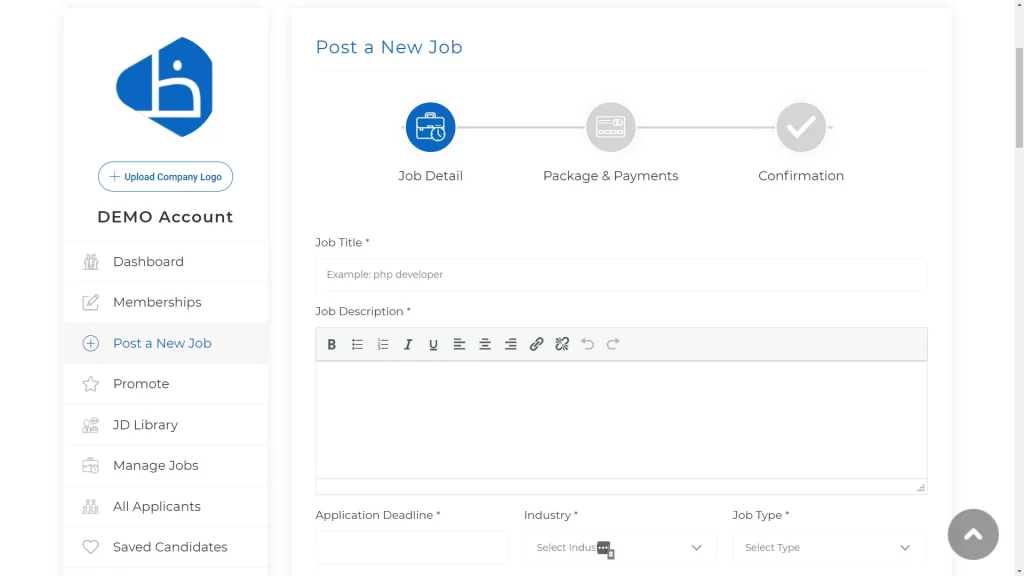
Task: Open Saved Candidates page
Action: (x=166, y=547)
